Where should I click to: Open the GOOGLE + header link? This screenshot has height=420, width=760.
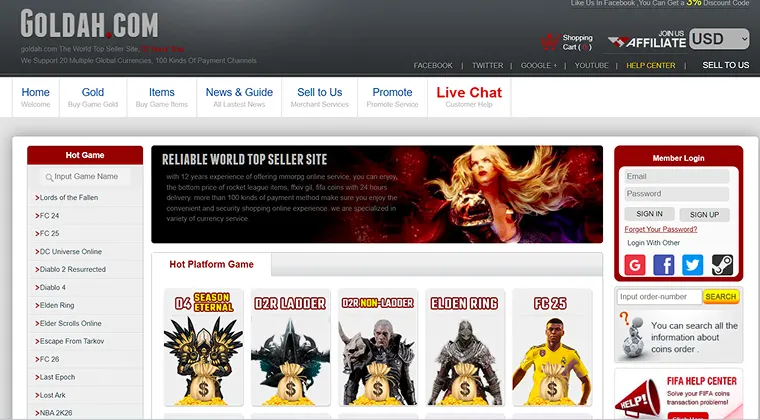[x=538, y=65]
